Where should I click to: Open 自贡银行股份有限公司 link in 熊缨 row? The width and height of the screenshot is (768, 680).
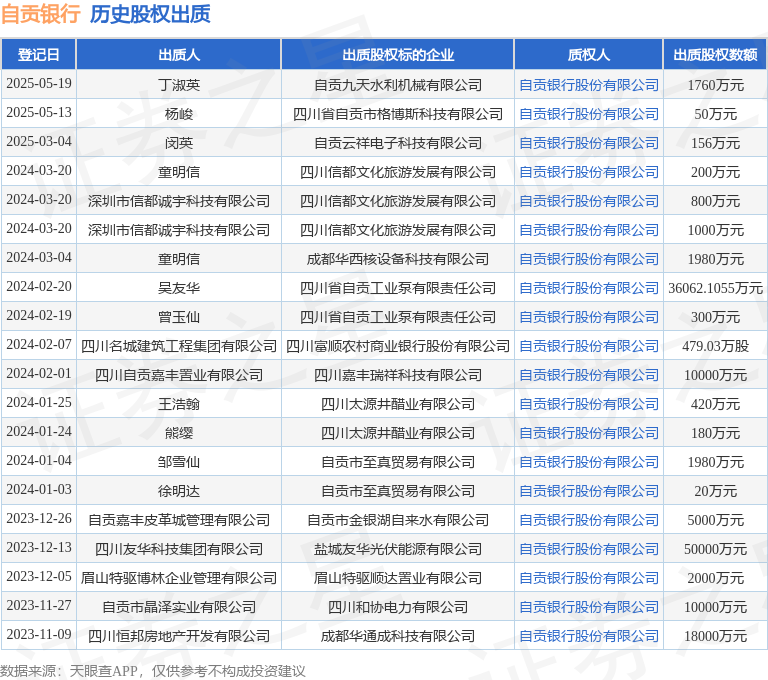click(589, 433)
